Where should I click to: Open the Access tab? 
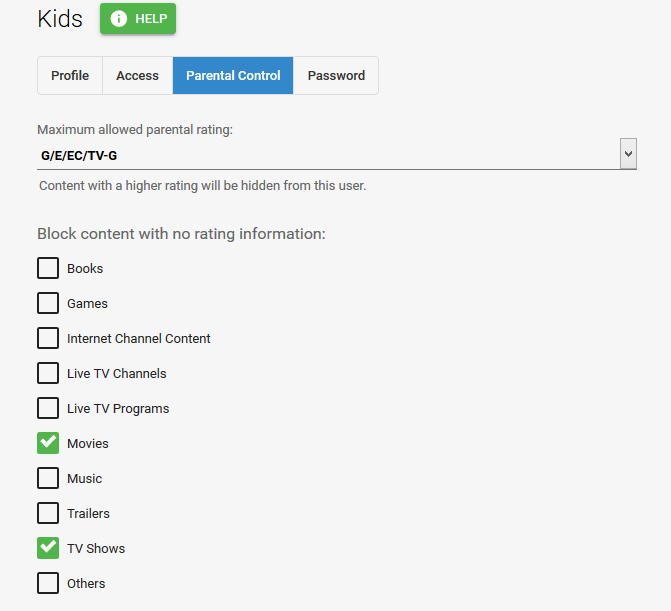(x=137, y=76)
